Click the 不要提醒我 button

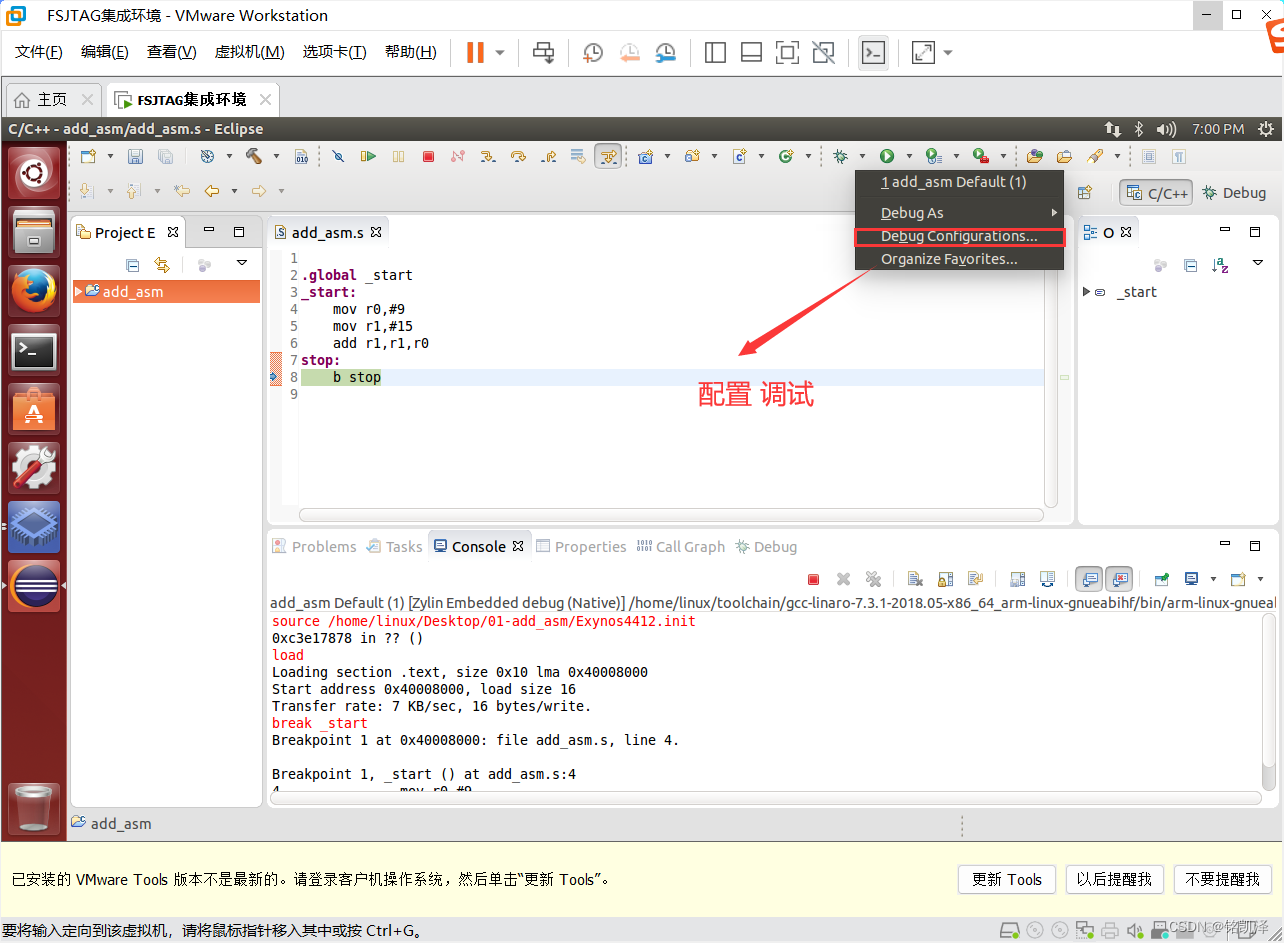tap(1222, 879)
